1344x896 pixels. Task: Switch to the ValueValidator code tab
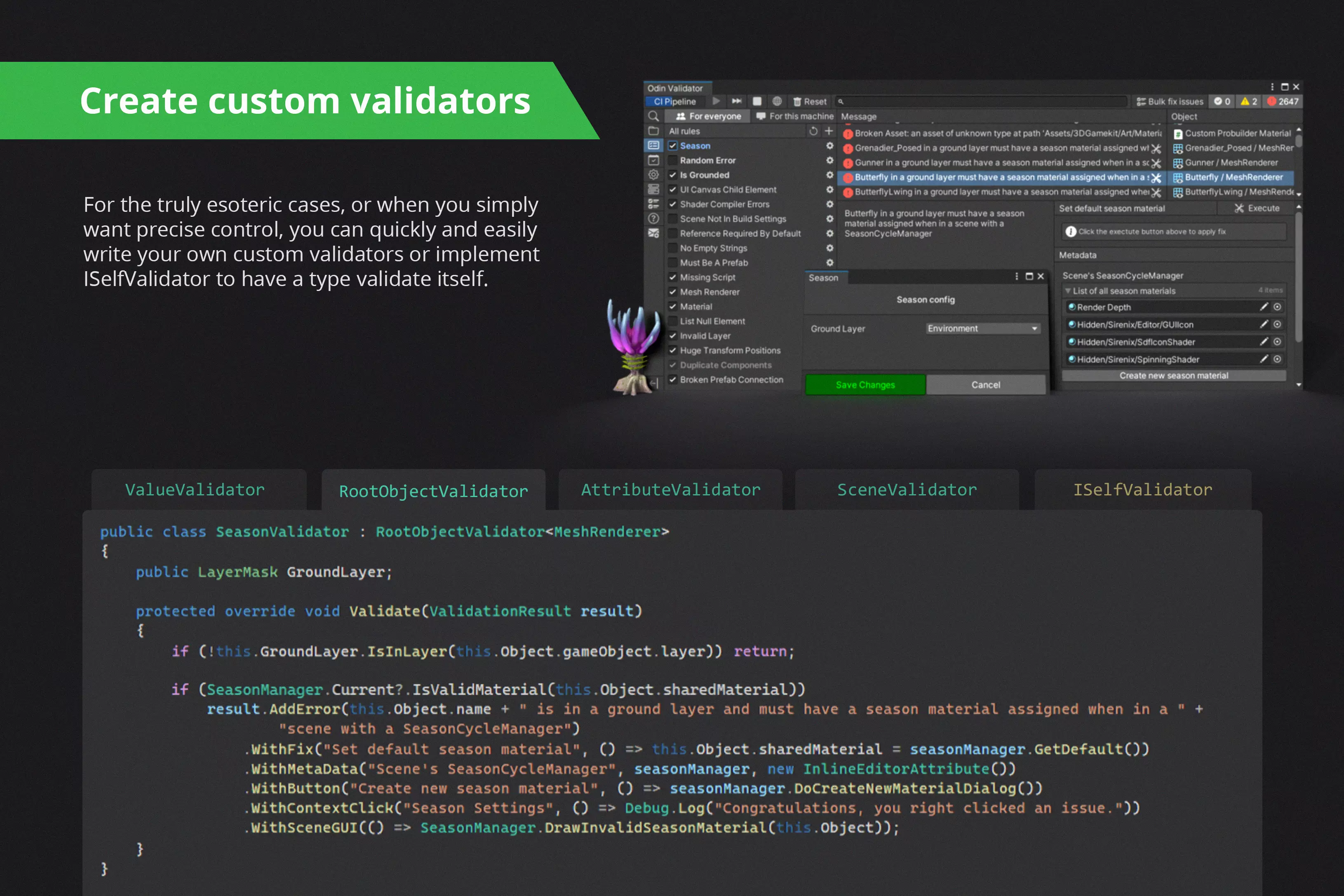click(199, 490)
